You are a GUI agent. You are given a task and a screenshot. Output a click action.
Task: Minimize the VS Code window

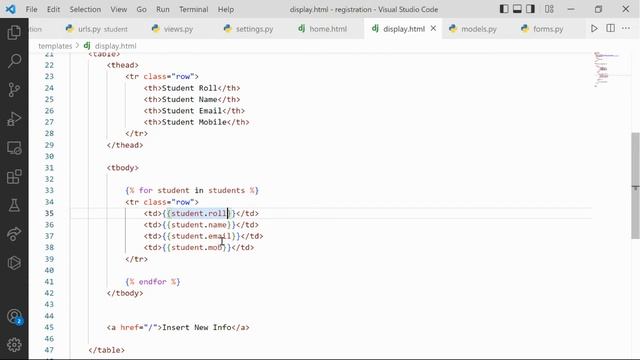click(x=571, y=9)
